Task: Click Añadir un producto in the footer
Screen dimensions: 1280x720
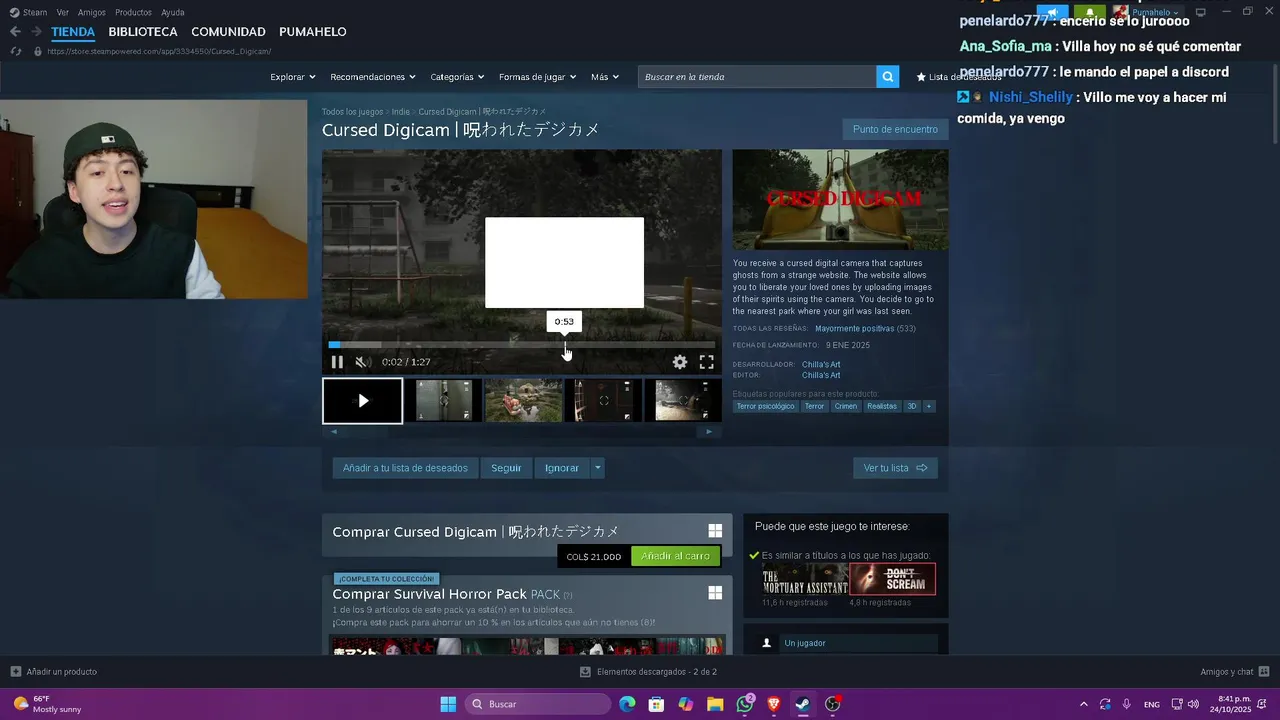Action: pyautogui.click(x=54, y=672)
